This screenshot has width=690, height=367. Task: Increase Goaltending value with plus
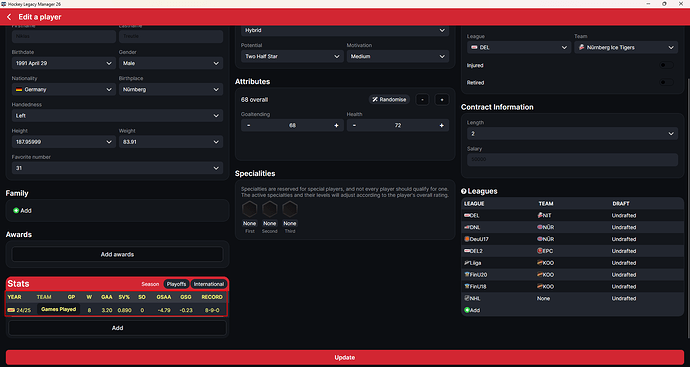click(x=336, y=125)
